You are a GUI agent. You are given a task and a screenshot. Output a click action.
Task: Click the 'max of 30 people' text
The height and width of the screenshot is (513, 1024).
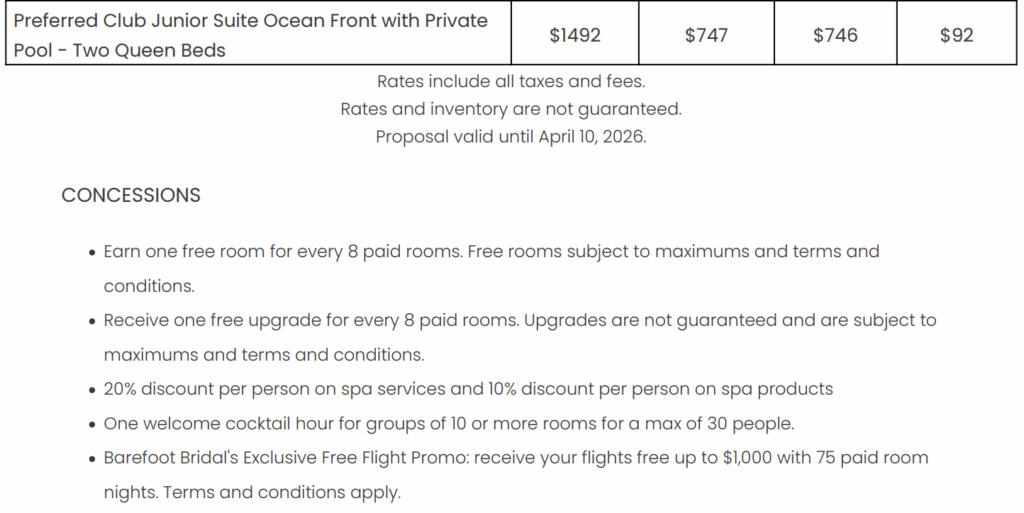click(x=728, y=423)
